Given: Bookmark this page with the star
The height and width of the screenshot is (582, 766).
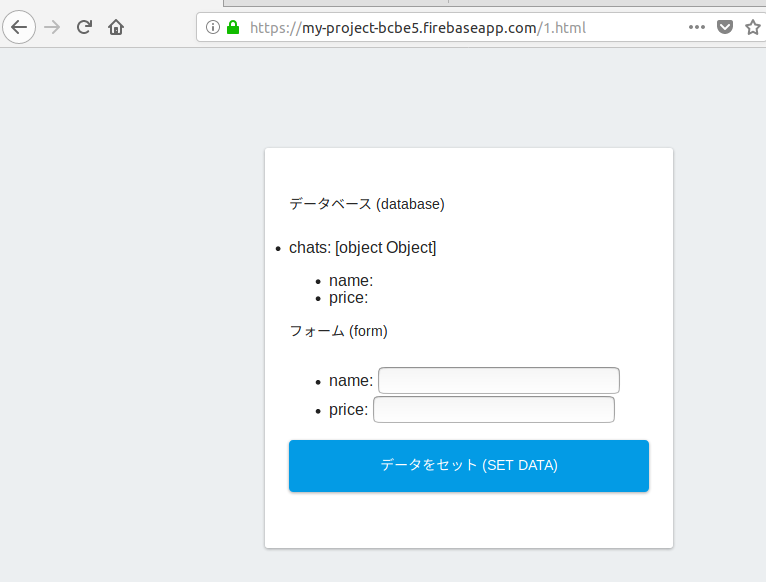Looking at the screenshot, I should coord(753,27).
